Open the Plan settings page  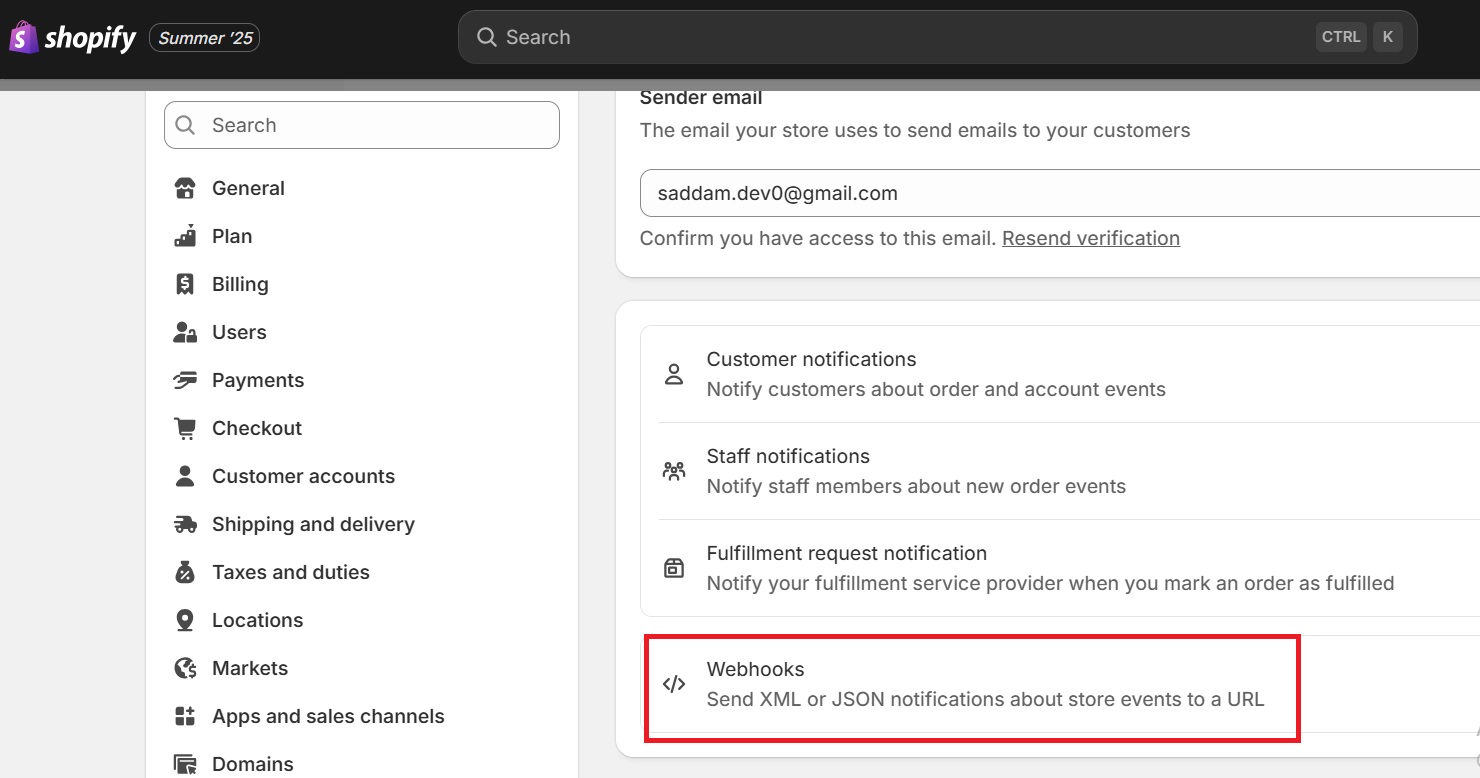point(232,236)
